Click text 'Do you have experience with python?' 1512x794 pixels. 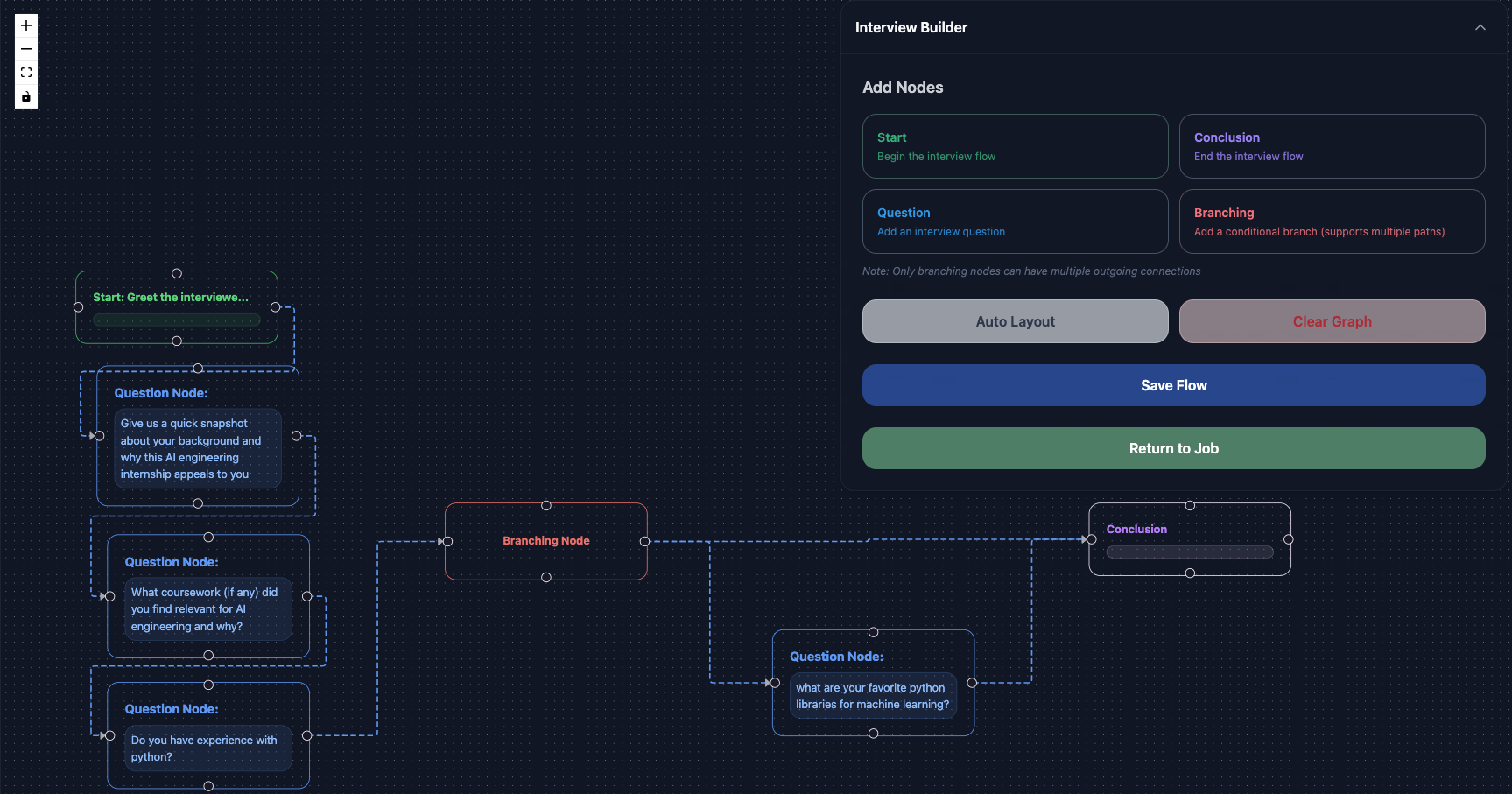point(204,748)
